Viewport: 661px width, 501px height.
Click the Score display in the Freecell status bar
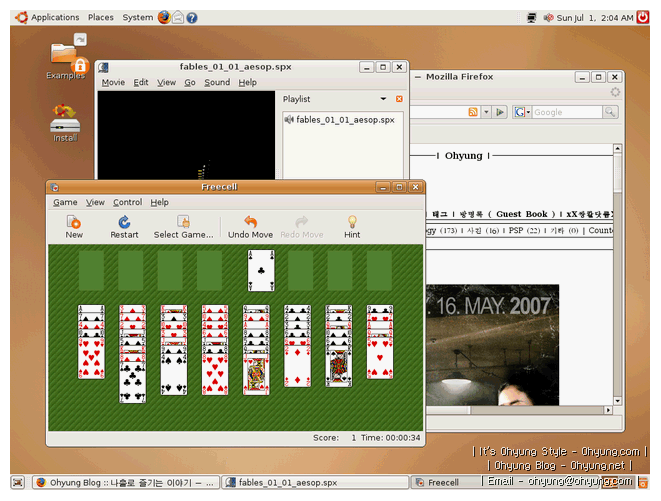[335, 438]
